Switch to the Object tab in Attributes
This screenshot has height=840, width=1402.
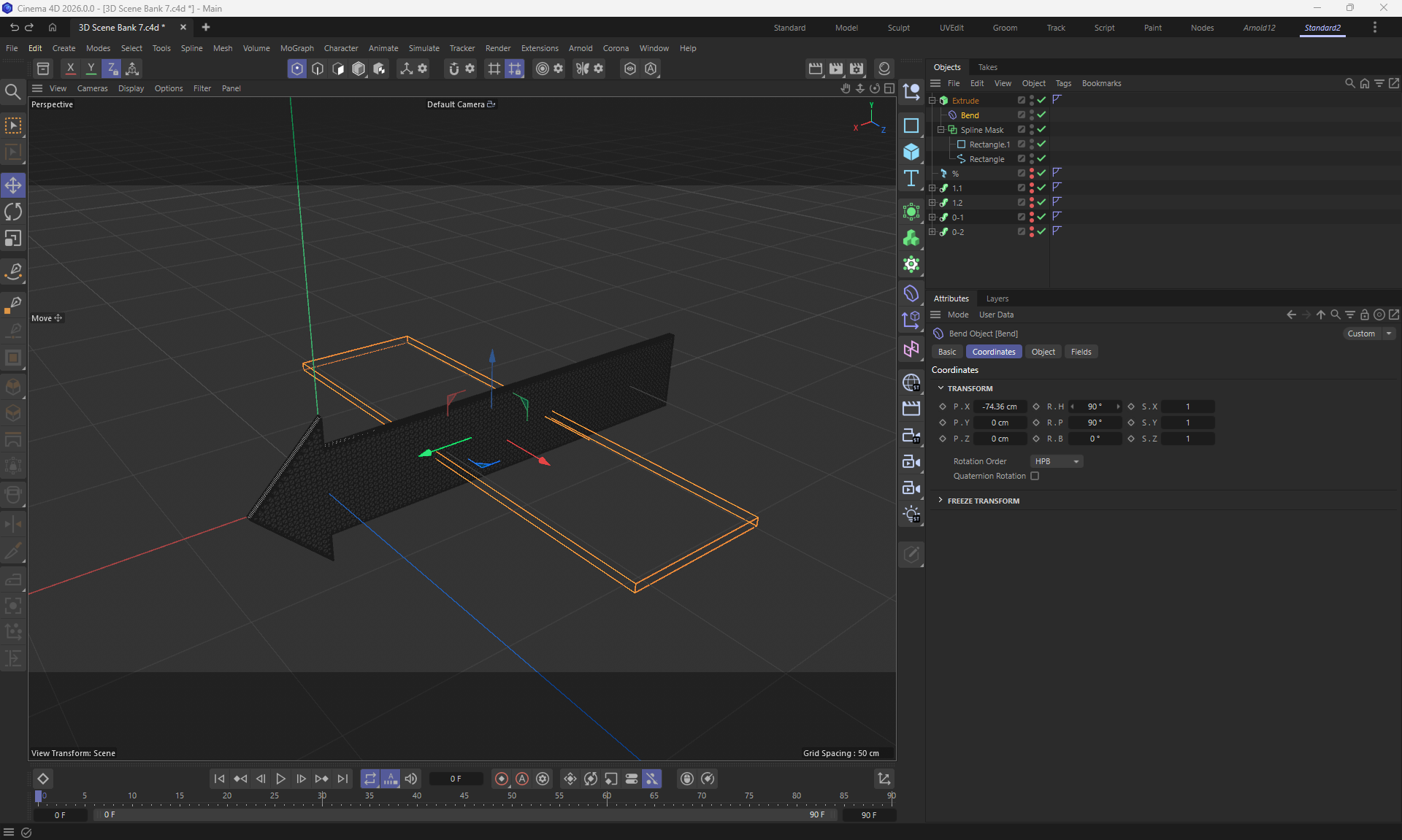click(x=1043, y=352)
